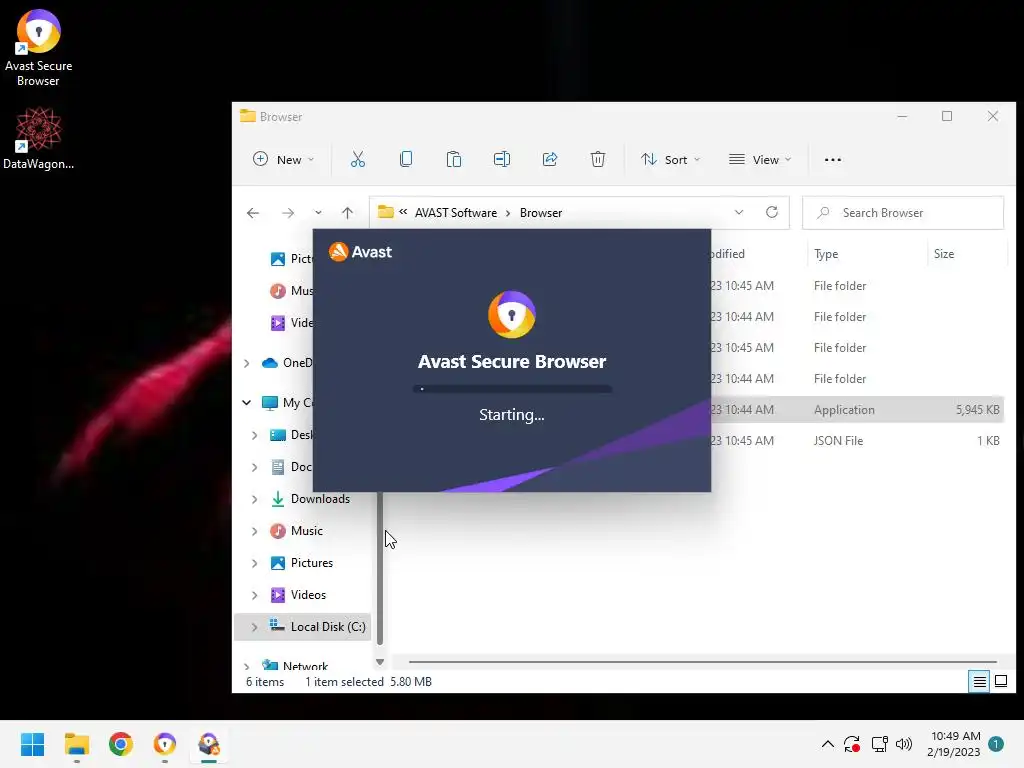Select Network in the navigation pane
Viewport: 1024px width, 768px height.
[x=305, y=665]
